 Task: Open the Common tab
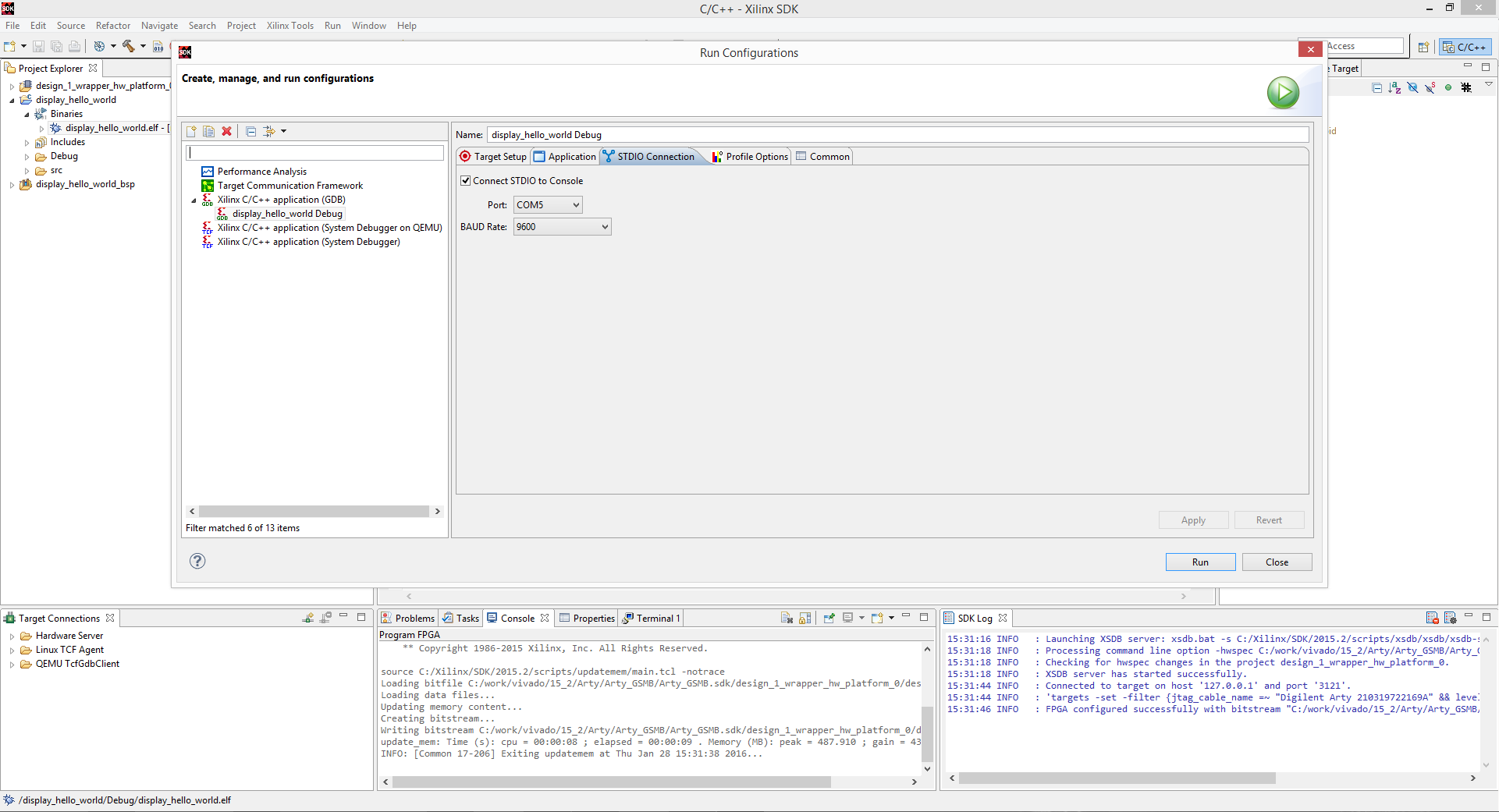tap(822, 157)
